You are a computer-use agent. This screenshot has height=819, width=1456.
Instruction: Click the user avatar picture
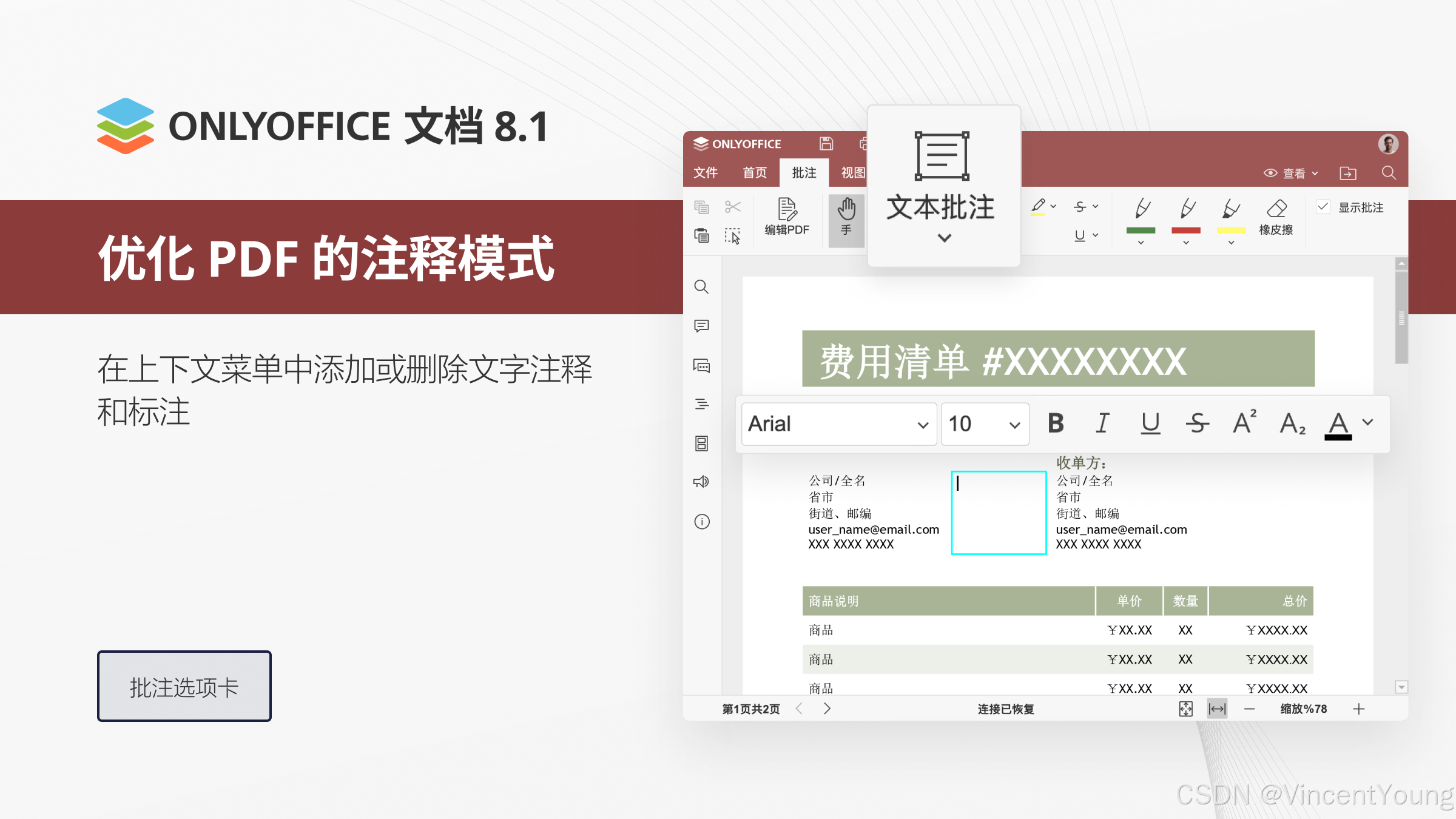[1388, 144]
